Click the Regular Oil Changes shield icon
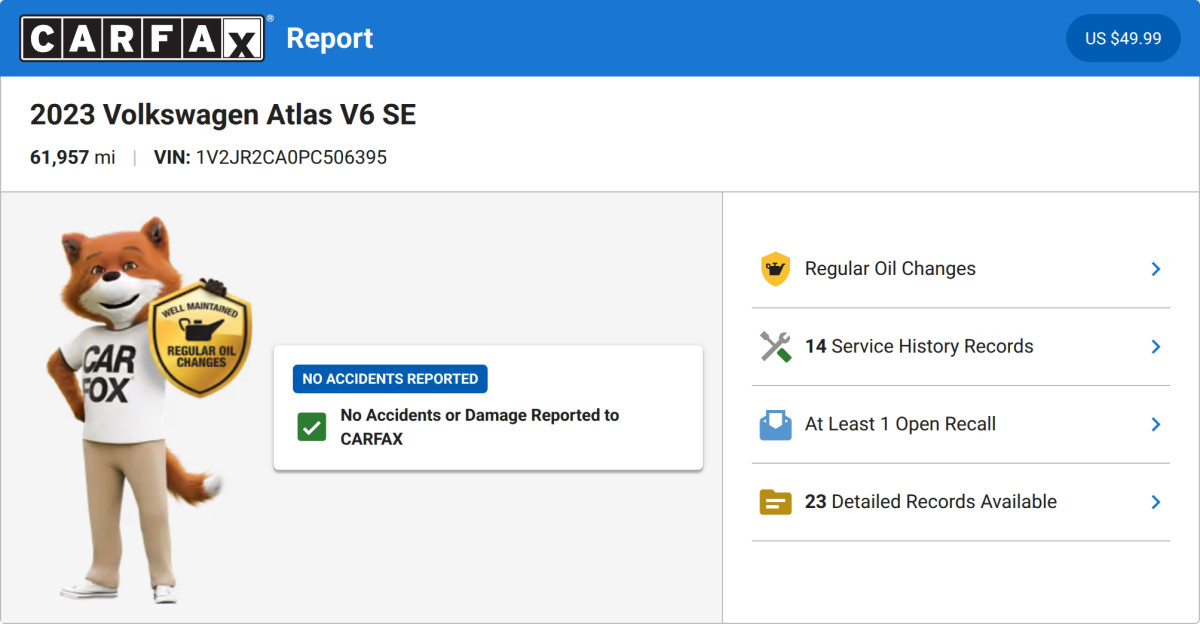Image resolution: width=1200 pixels, height=624 pixels. tap(775, 269)
